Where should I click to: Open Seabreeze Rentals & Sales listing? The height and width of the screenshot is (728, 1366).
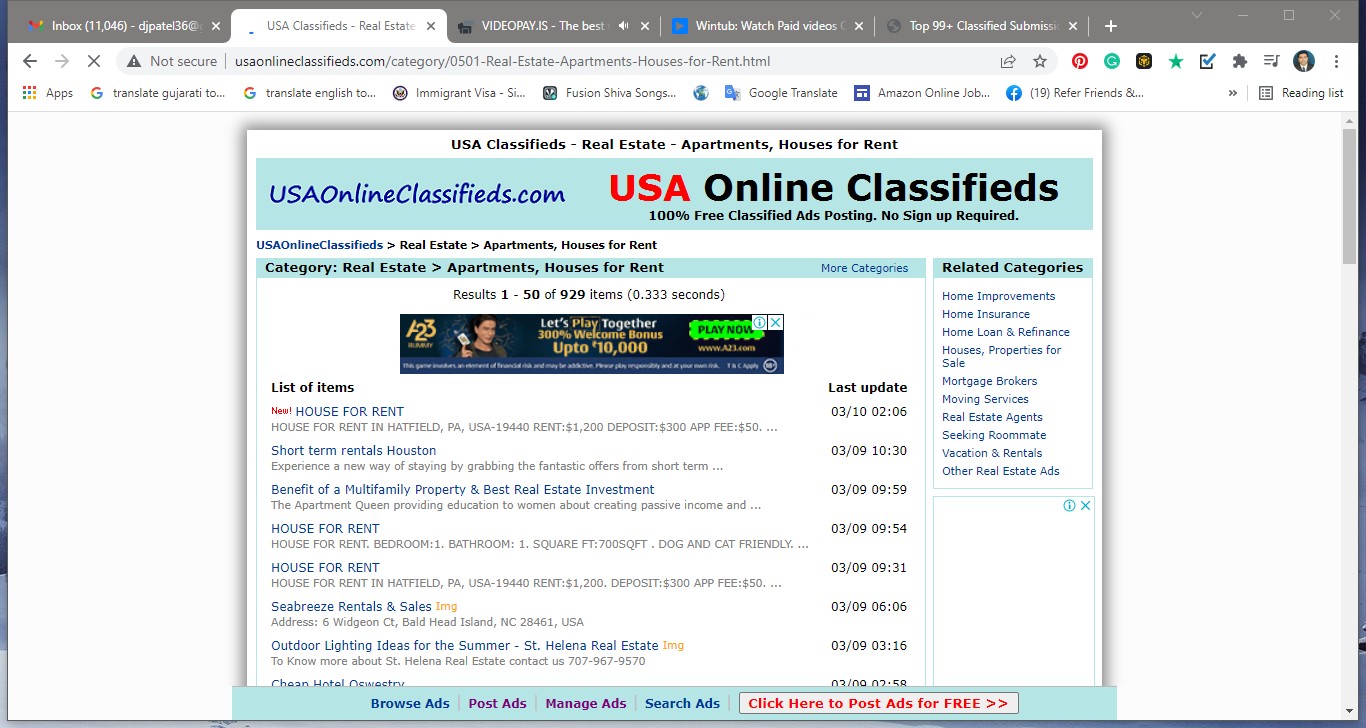(351, 606)
